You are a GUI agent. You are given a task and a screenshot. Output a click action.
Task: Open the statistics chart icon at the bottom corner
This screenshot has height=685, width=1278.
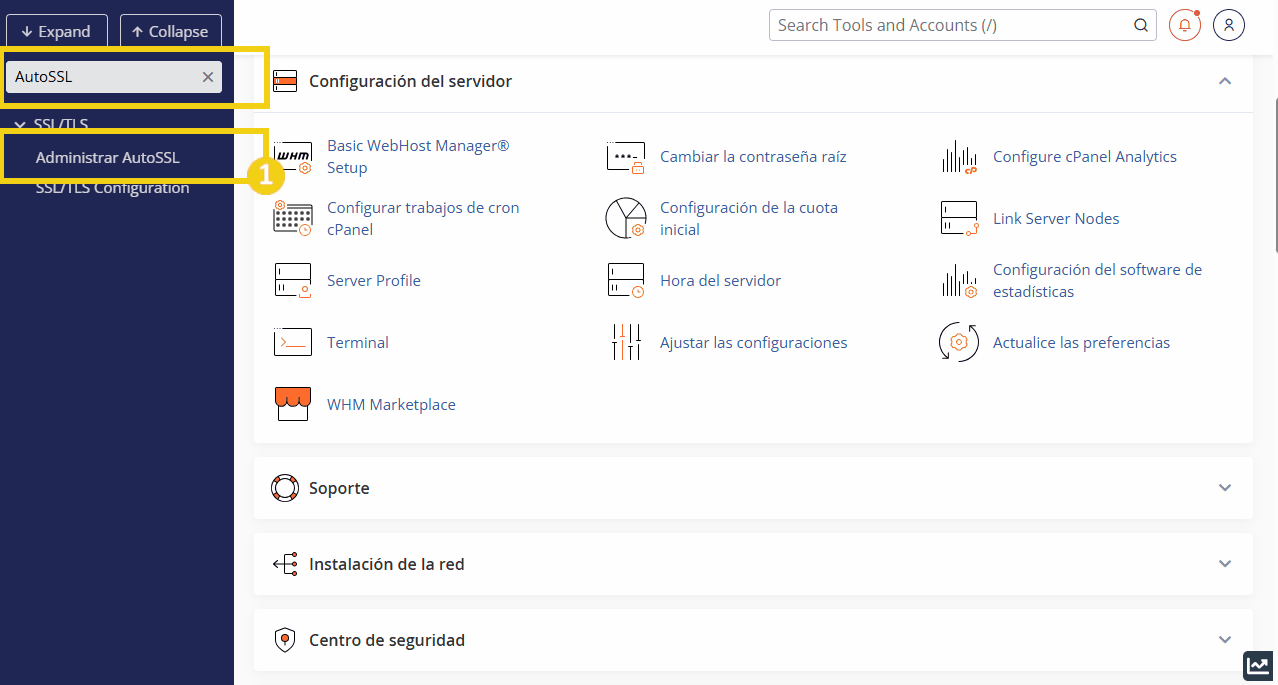coord(1257,665)
